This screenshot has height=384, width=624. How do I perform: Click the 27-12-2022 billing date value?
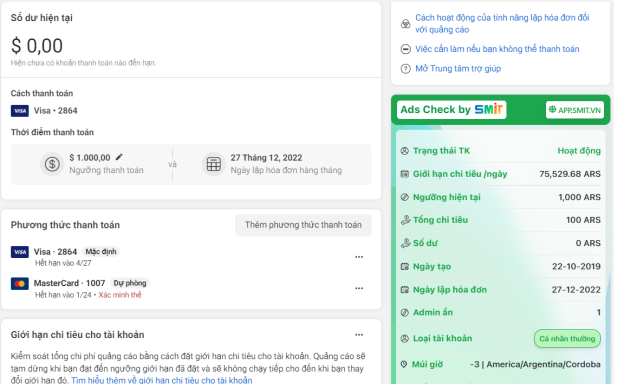pyautogui.click(x=576, y=290)
